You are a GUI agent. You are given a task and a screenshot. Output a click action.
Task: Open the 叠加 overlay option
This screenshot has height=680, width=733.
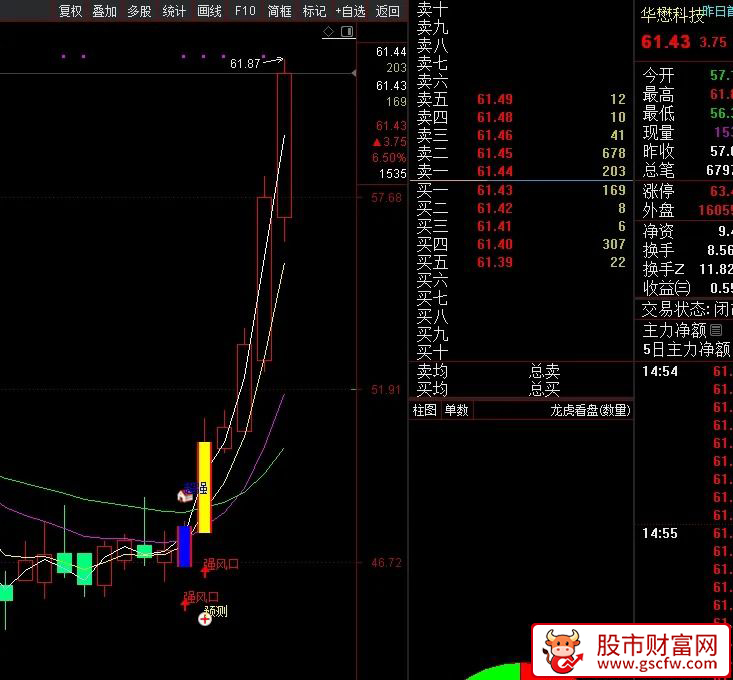click(x=105, y=11)
